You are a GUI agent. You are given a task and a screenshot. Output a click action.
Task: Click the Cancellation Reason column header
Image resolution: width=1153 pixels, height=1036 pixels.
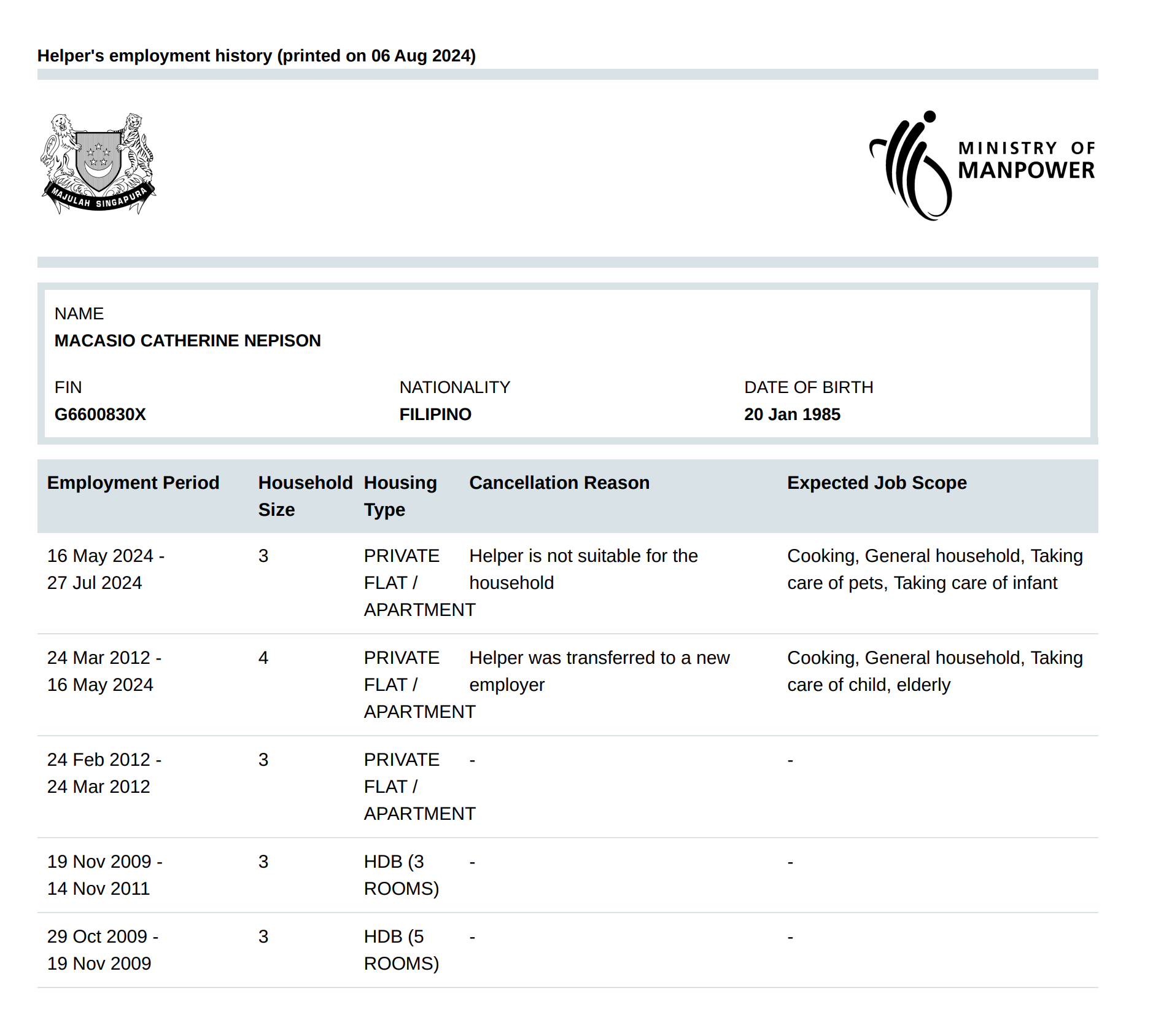559,483
